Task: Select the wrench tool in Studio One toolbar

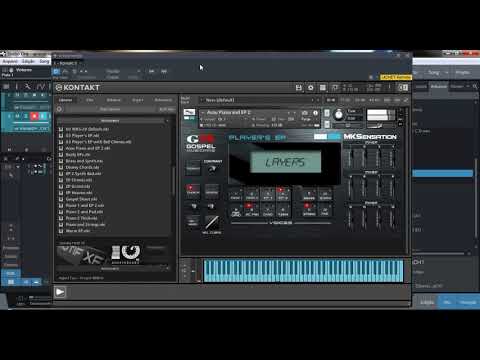Action: coord(28,87)
